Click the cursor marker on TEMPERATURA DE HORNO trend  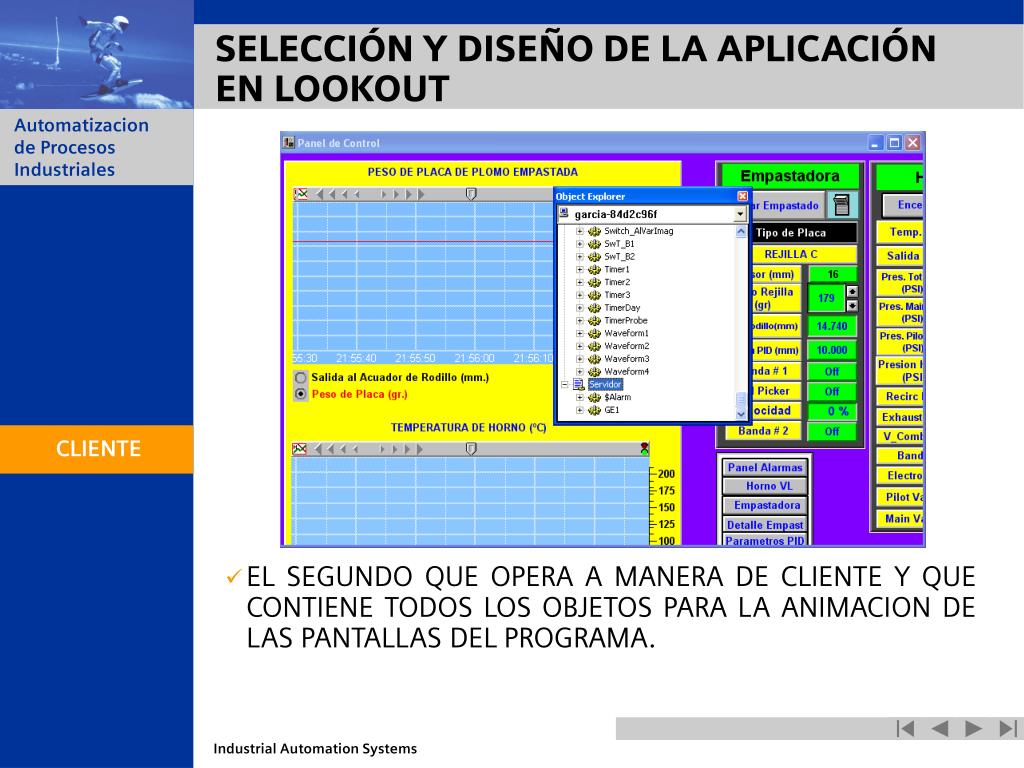pos(471,449)
